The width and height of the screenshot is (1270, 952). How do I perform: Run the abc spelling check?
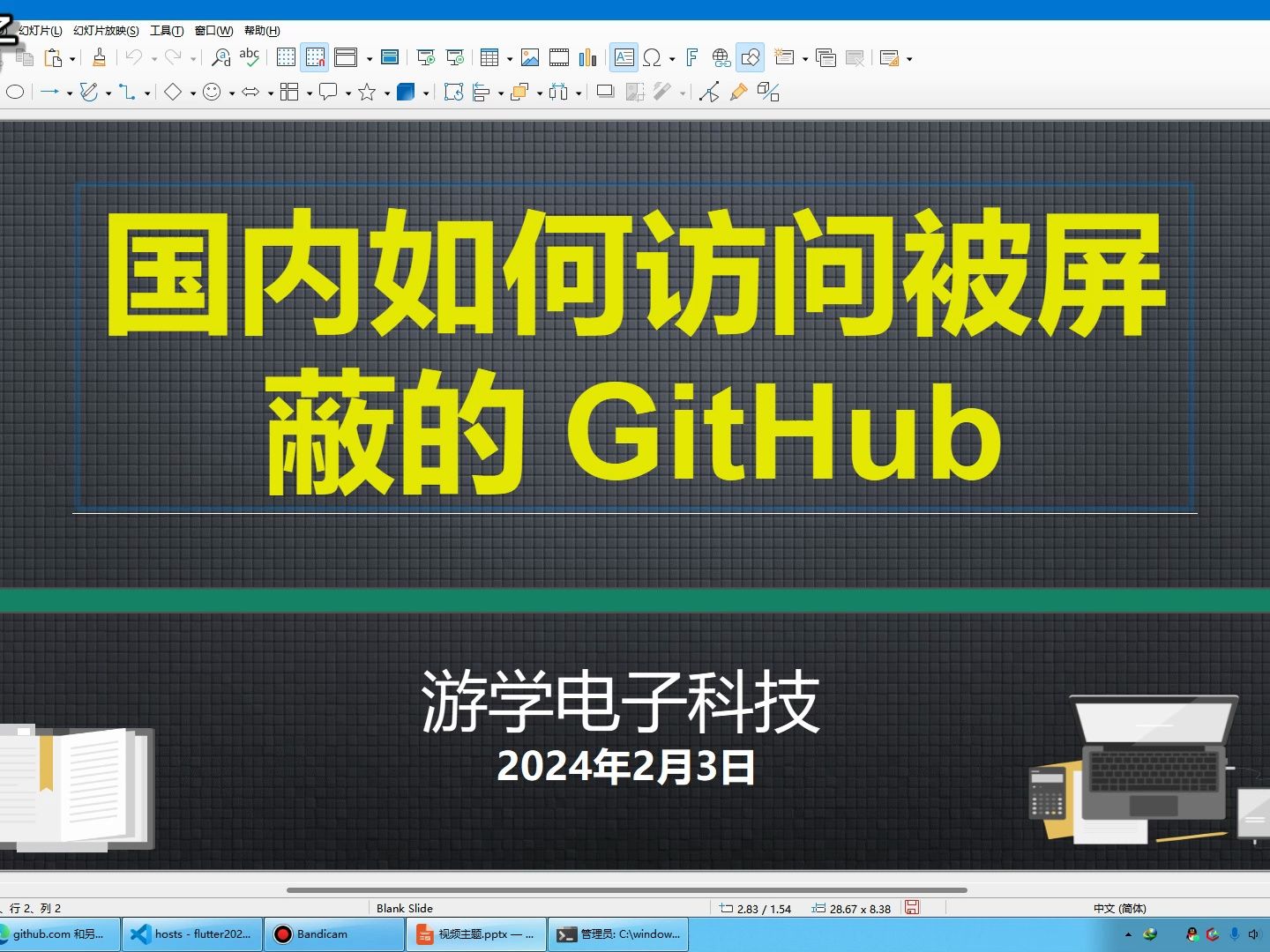pos(250,58)
